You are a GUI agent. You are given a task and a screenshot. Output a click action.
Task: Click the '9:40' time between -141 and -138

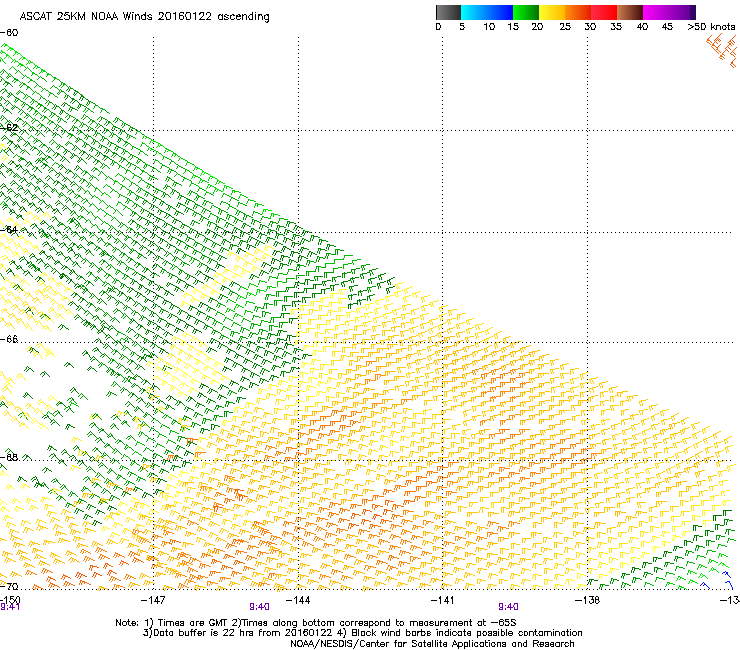click(x=508, y=607)
